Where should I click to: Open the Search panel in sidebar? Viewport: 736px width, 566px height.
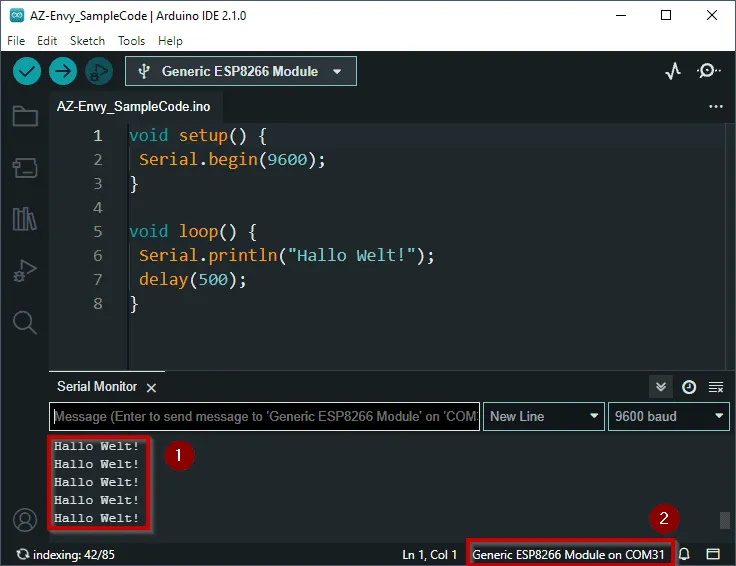pos(25,322)
